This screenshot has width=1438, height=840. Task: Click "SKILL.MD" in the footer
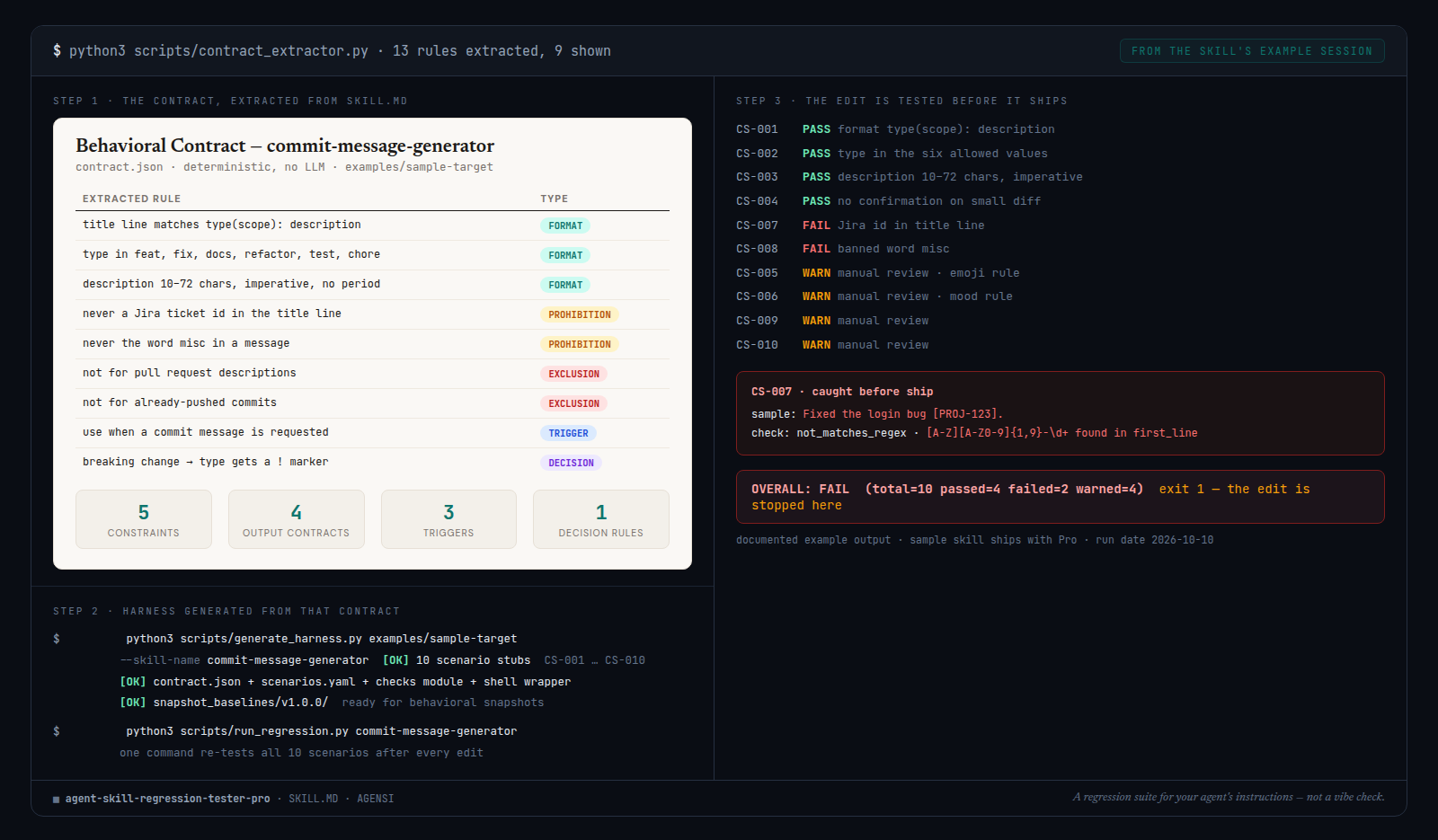coord(314,799)
